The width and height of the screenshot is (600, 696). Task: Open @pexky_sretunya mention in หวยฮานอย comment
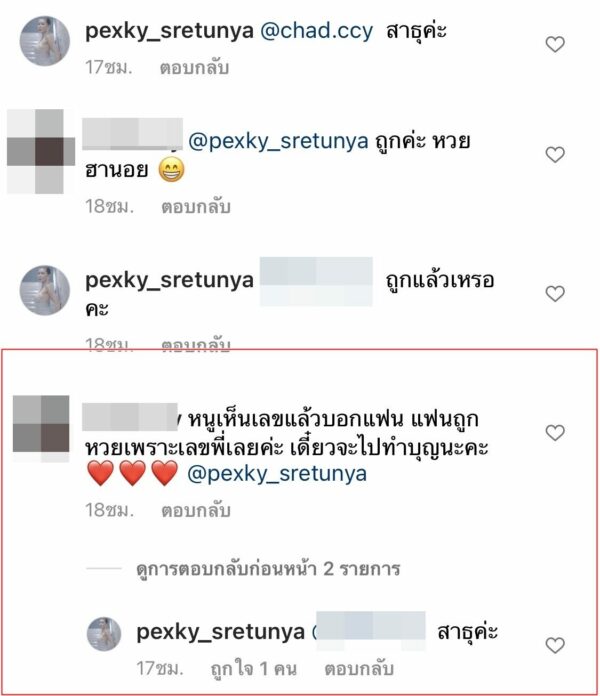coord(278,141)
